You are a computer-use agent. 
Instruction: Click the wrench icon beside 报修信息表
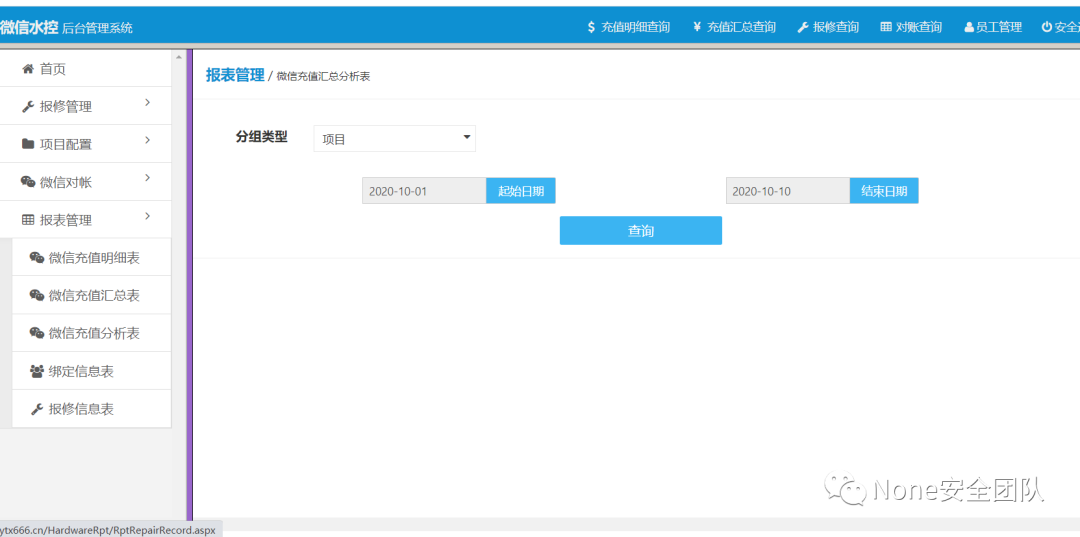coord(37,409)
